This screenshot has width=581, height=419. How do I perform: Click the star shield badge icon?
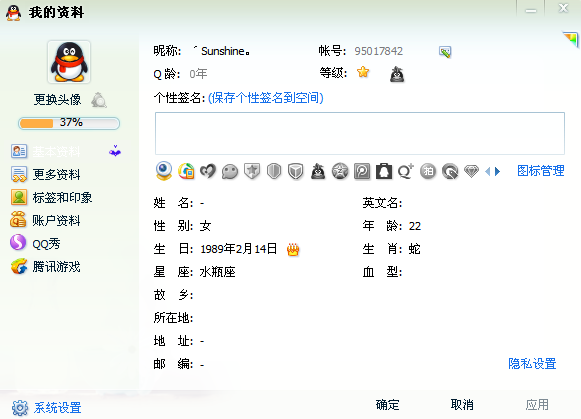point(252,171)
